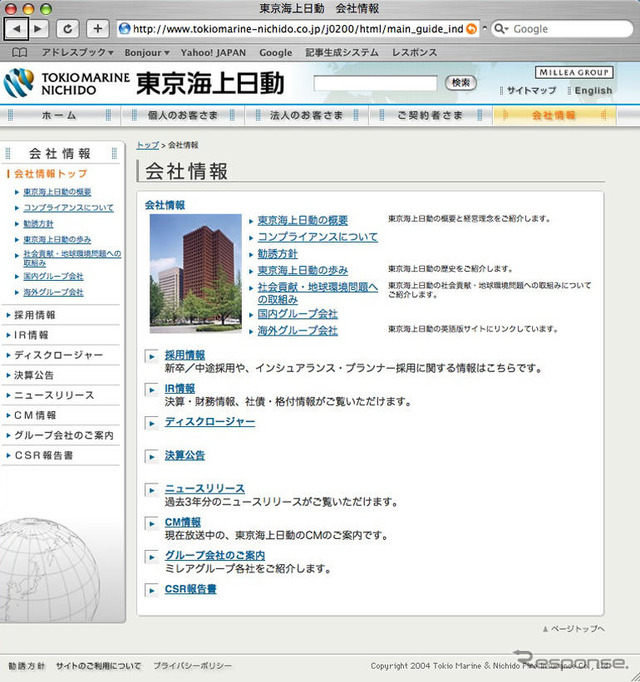
Task: Open the Bonjour bookmarks dropdown
Action: click(147, 53)
